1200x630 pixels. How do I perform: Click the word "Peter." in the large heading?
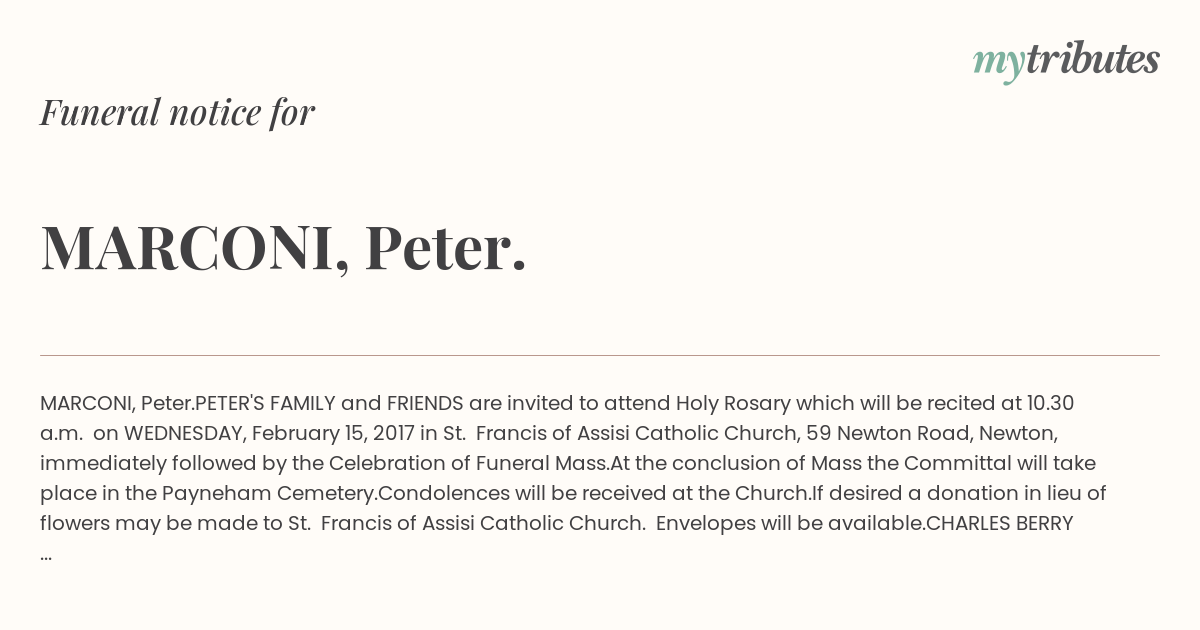click(445, 247)
